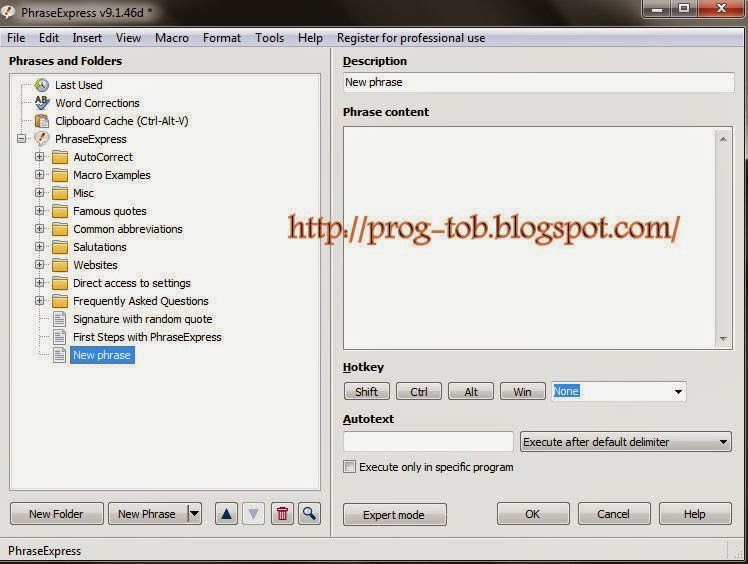The image size is (748, 564).
Task: Expand the Salutations folder
Action: click(x=40, y=247)
